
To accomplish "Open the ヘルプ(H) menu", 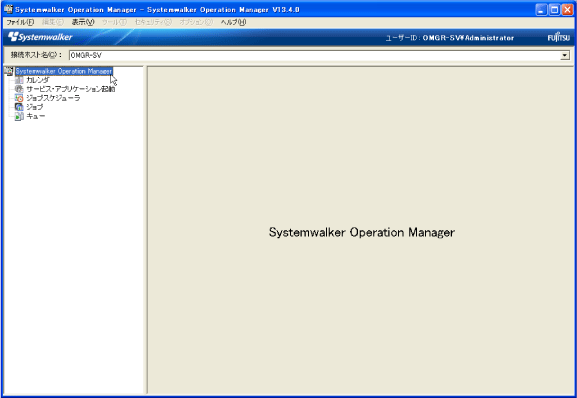I will [233, 22].
